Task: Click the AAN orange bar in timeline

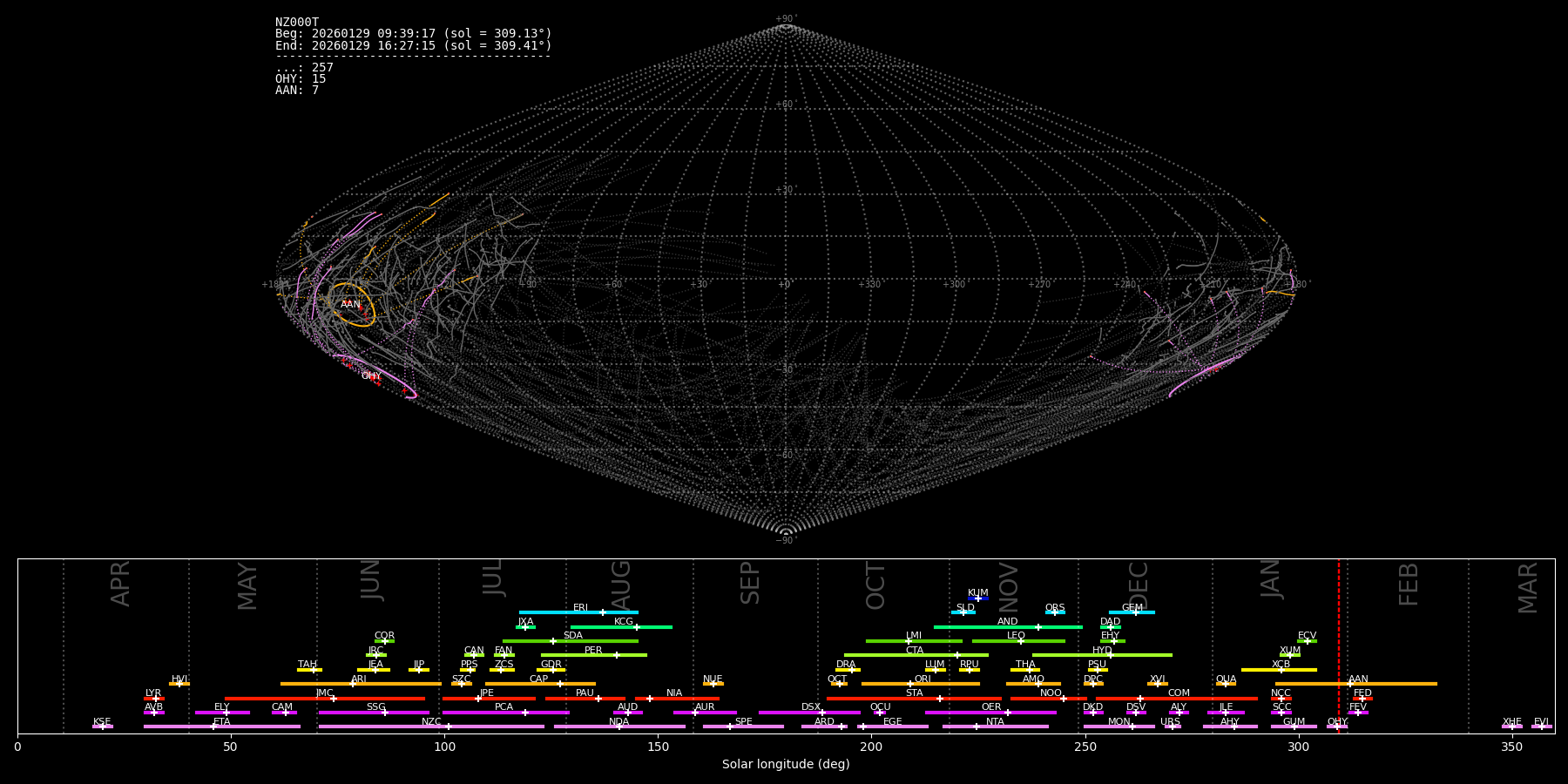Action: pos(1356,684)
